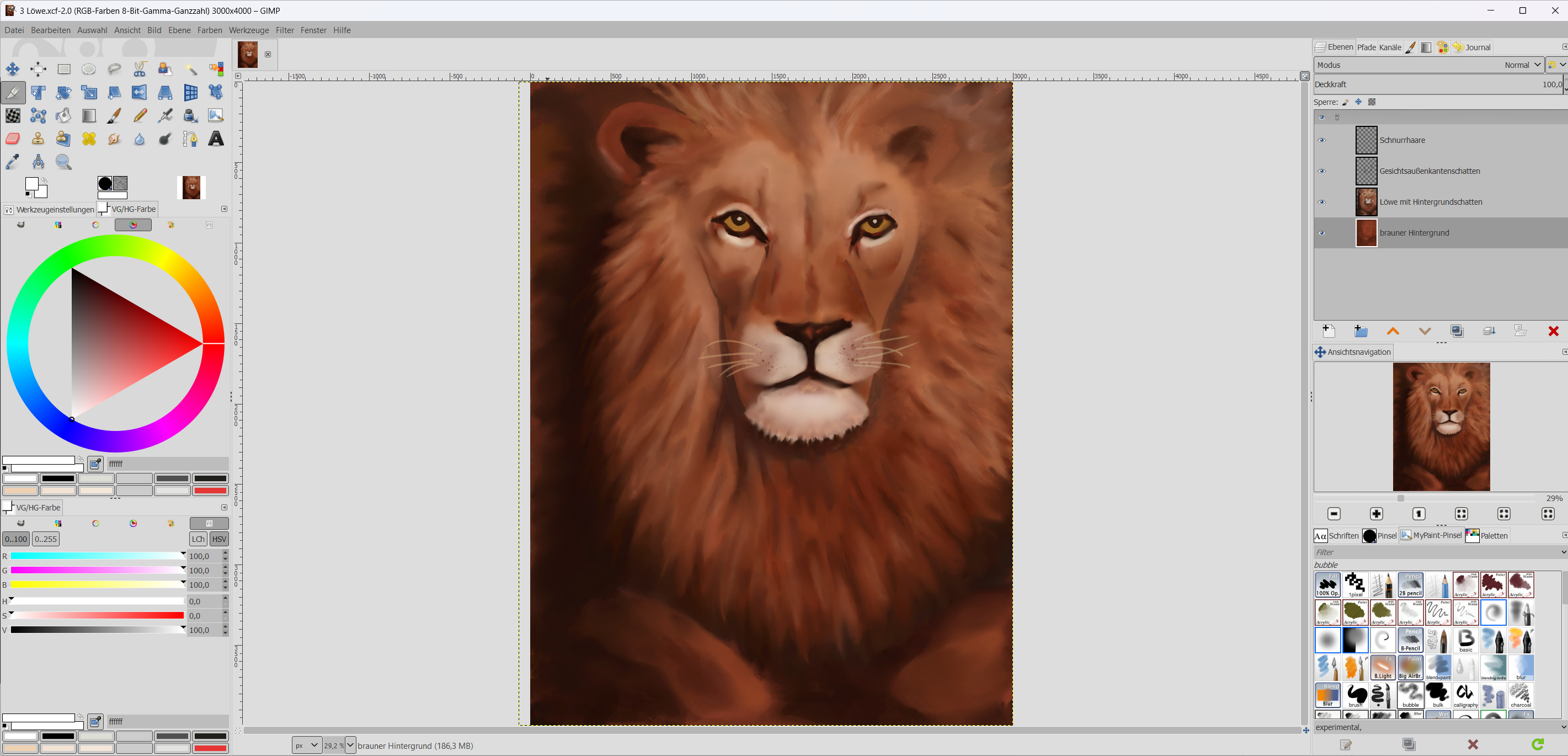The height and width of the screenshot is (756, 1568).
Task: Select the Text tool
Action: [216, 139]
